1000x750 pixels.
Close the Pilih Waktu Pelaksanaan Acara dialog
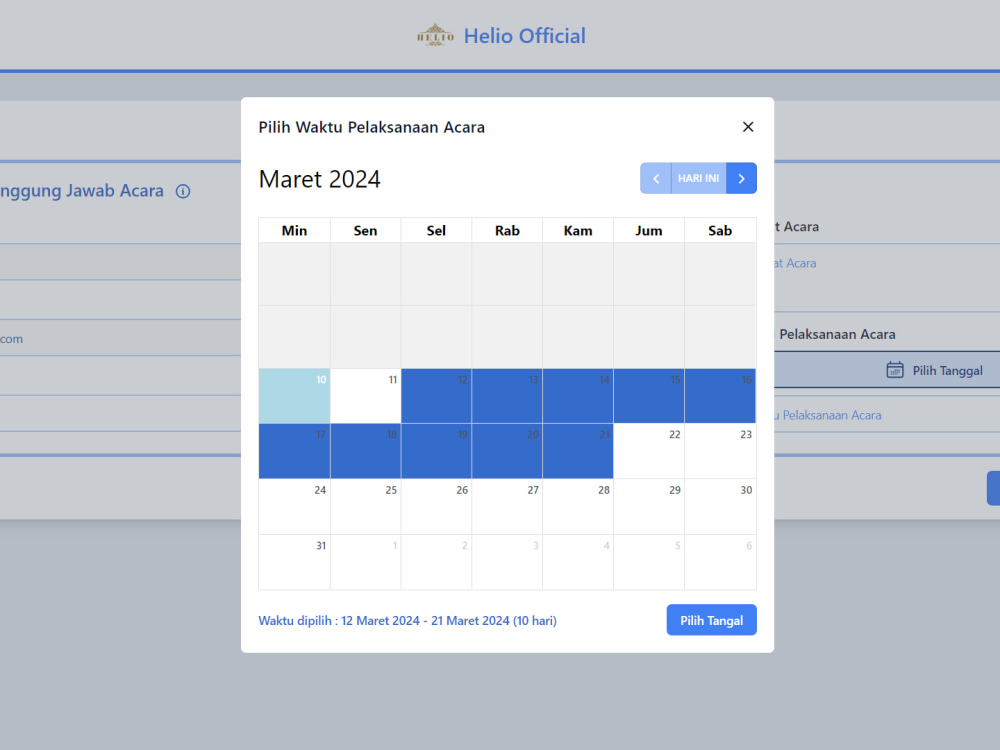click(747, 127)
